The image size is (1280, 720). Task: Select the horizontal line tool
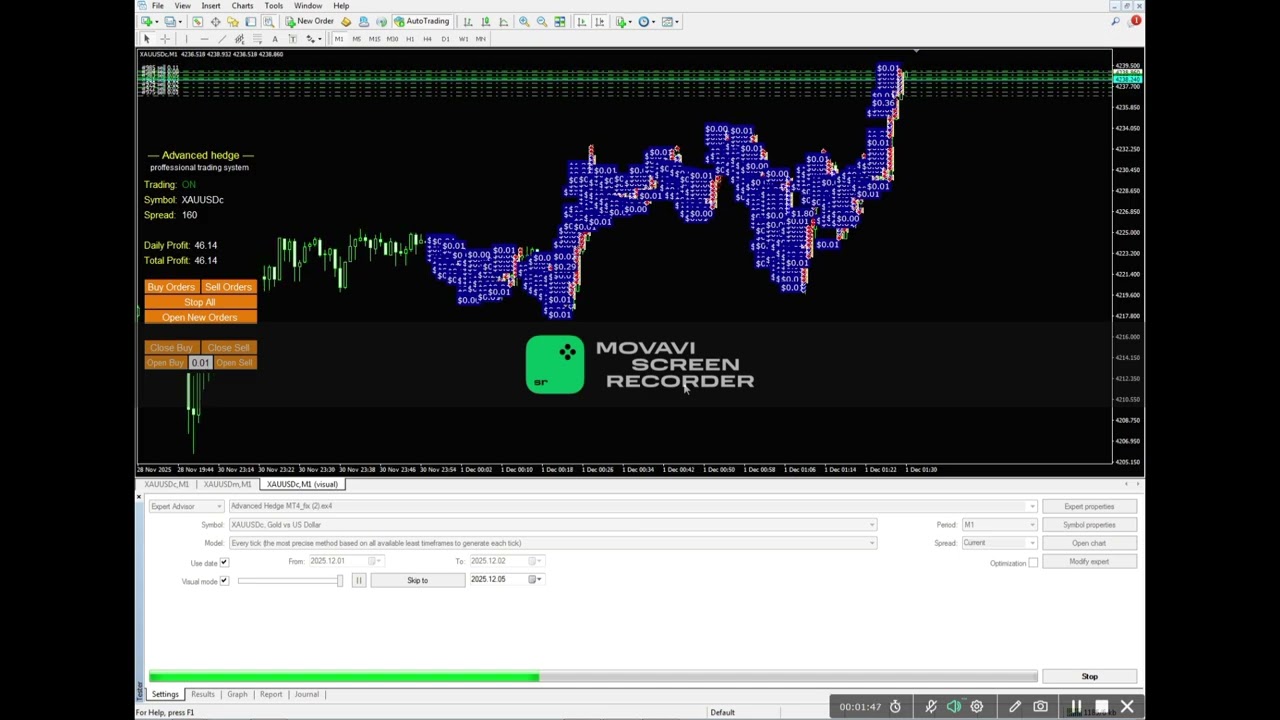(x=204, y=39)
